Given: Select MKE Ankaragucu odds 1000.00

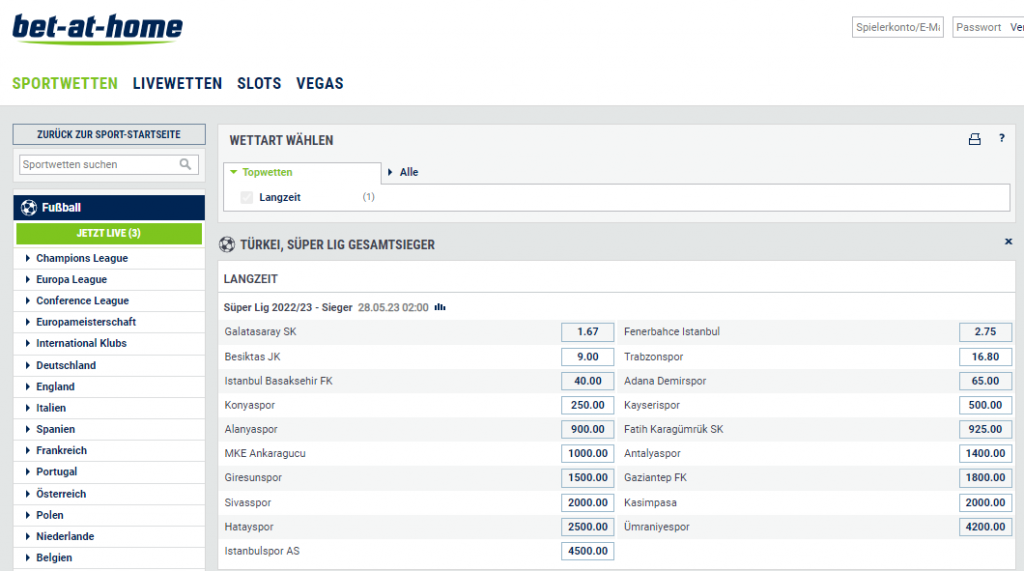Looking at the screenshot, I should 588,453.
